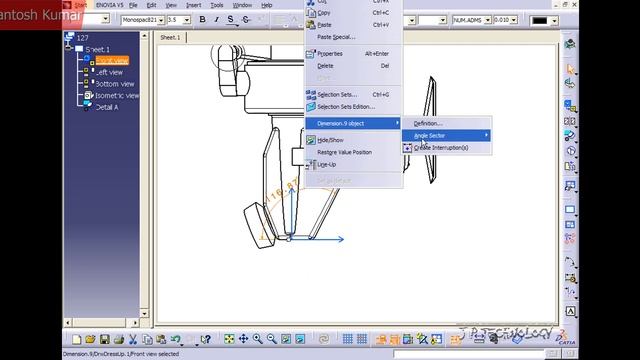The image size is (640, 360).
Task: Click the Hide/Show icon in context menu
Action: coord(311,140)
